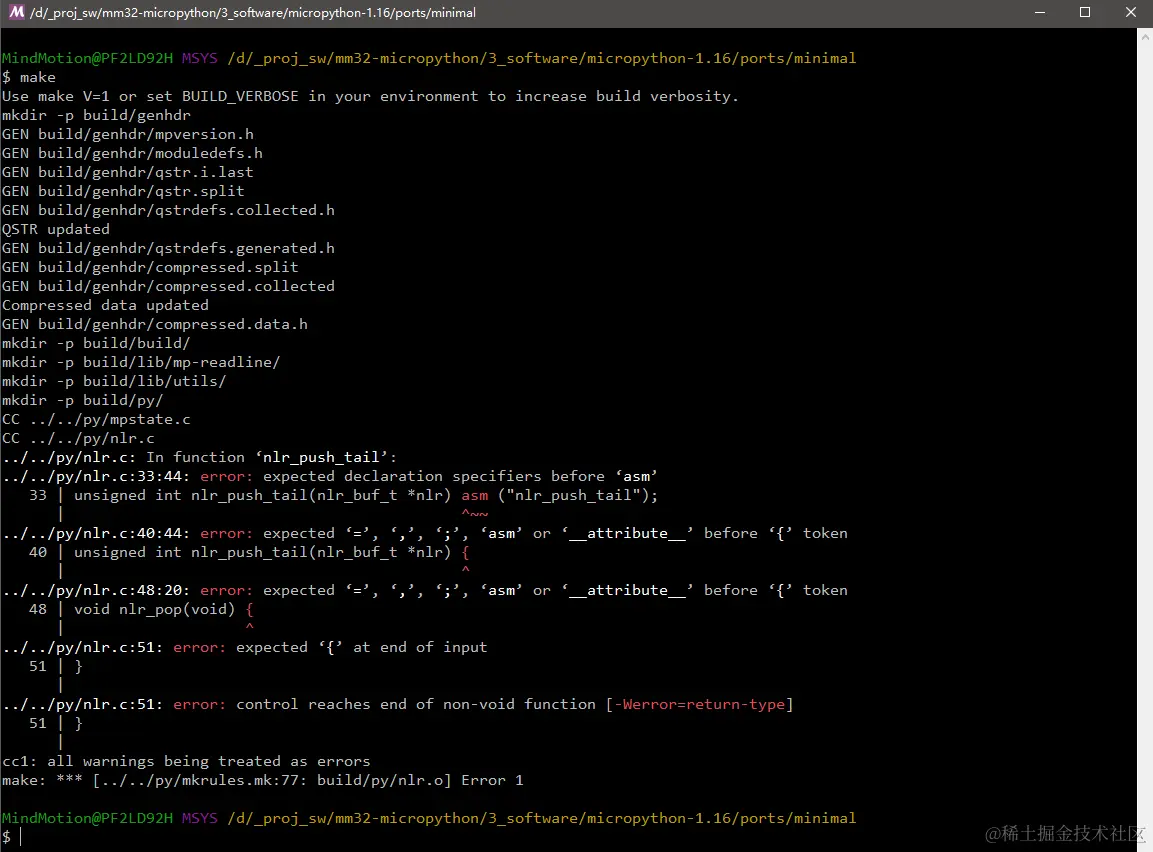The width and height of the screenshot is (1153, 852).
Task: Select the make command after the dollar prompt
Action: [38, 76]
